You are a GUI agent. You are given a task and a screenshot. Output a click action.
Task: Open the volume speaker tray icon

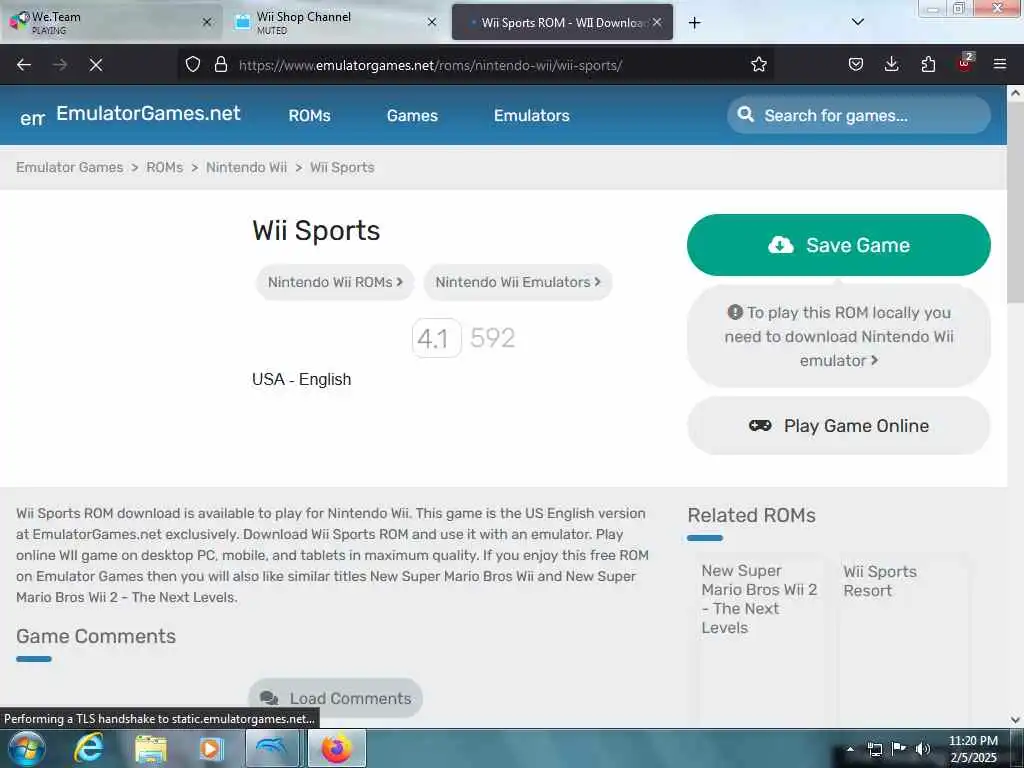pyautogui.click(x=923, y=748)
